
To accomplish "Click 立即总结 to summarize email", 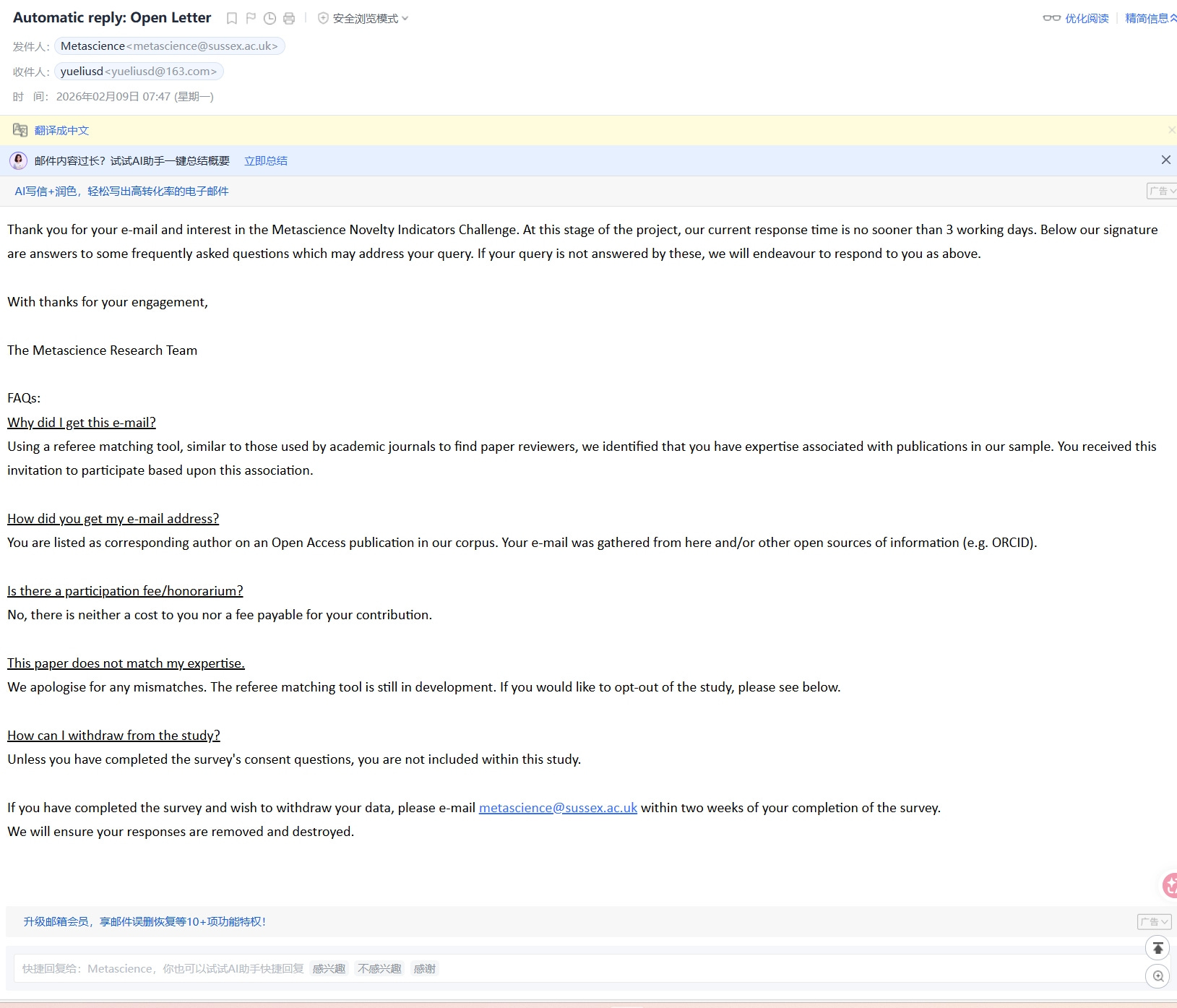I will 265,161.
